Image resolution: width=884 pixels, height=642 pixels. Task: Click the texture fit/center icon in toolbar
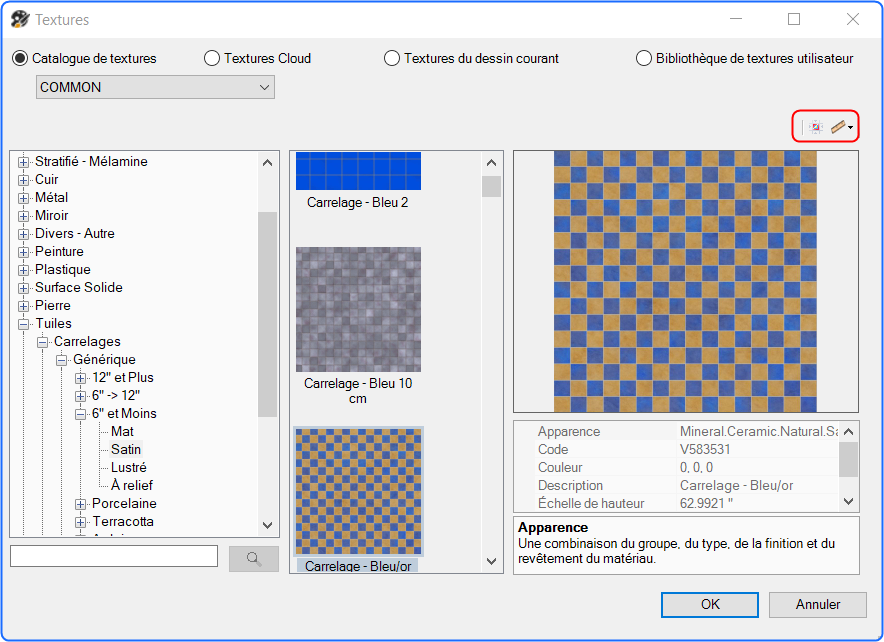[815, 127]
